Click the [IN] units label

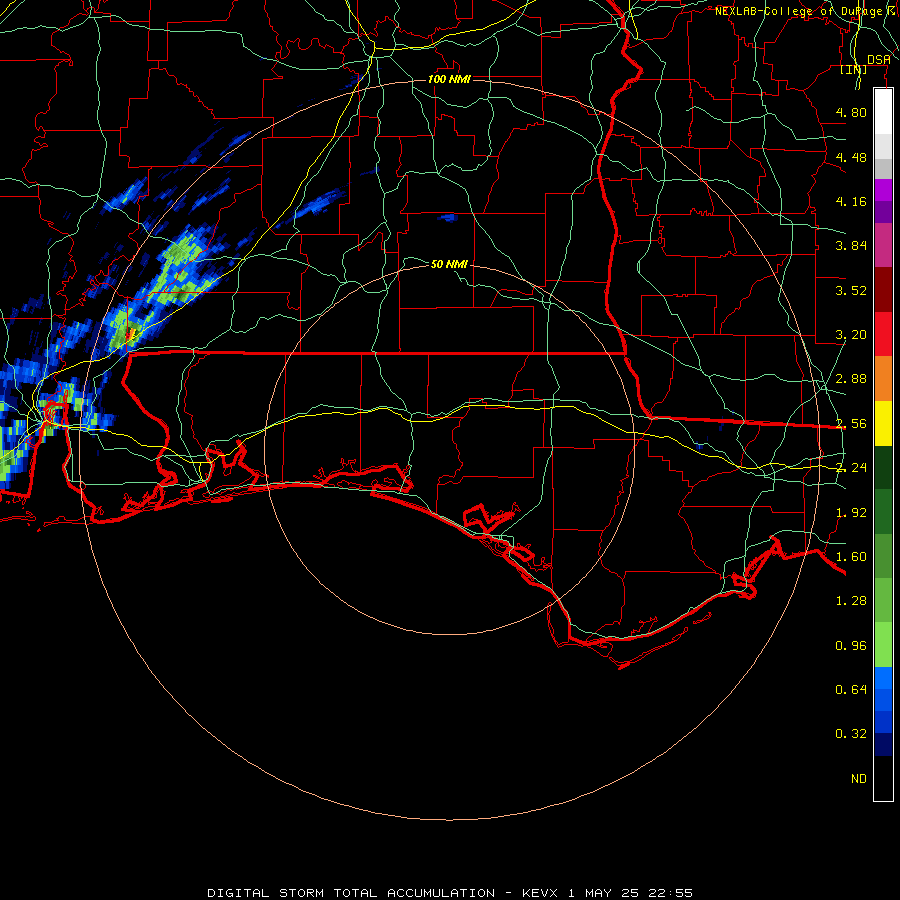point(854,69)
